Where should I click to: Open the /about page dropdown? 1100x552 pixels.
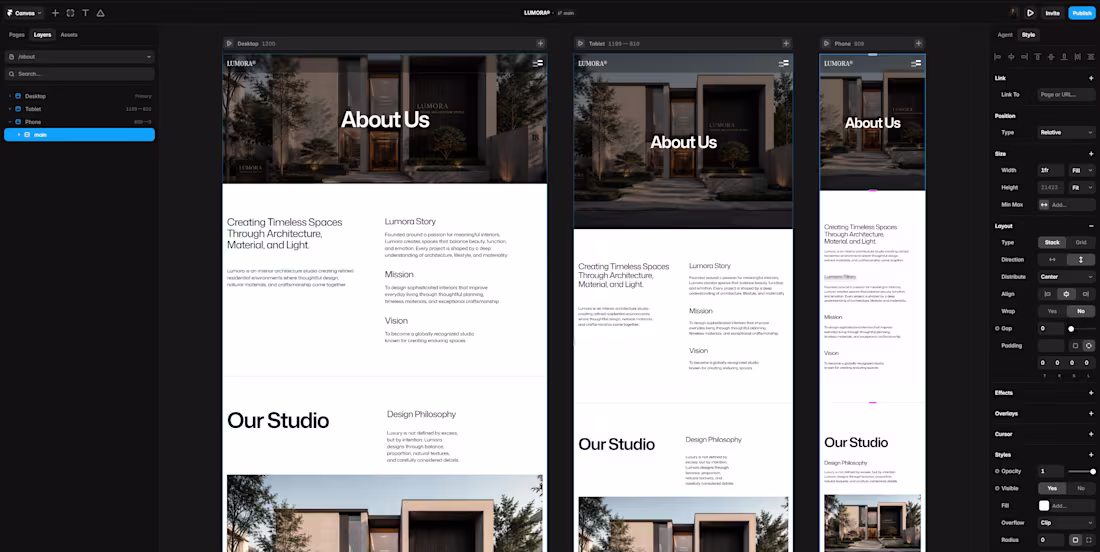click(x=79, y=57)
